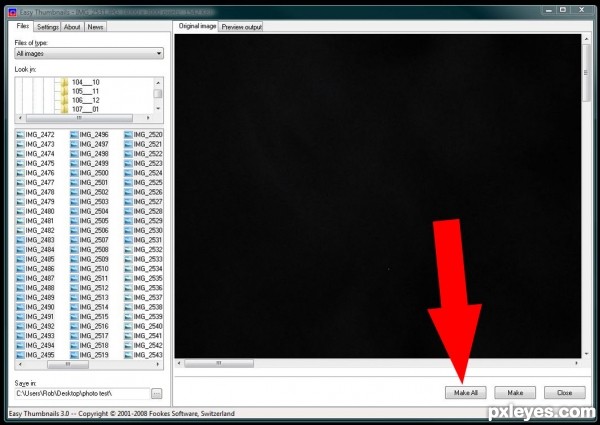Click the image icon of IMG_2520
600x425 pixels.
[128, 135]
